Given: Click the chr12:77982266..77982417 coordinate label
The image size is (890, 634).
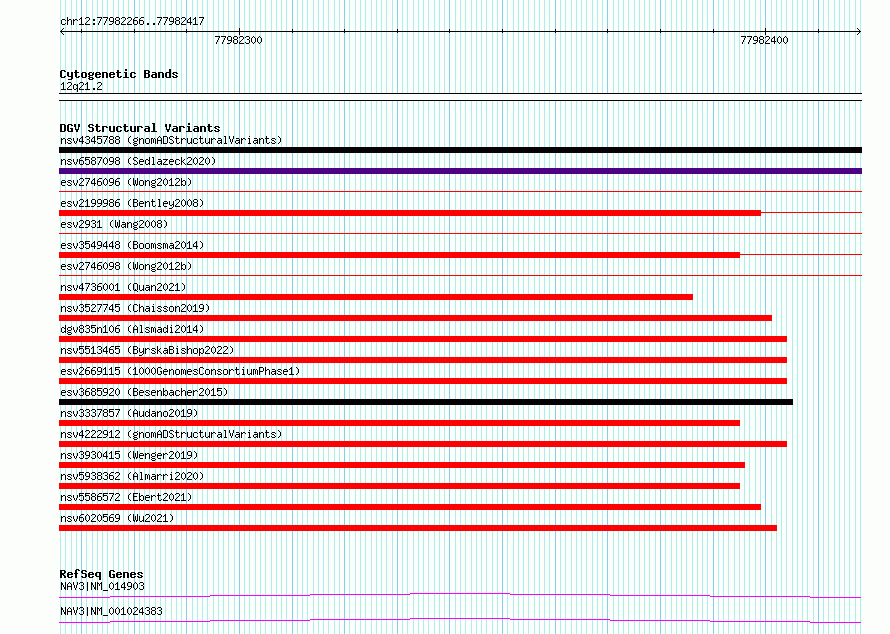Looking at the screenshot, I should [132, 22].
